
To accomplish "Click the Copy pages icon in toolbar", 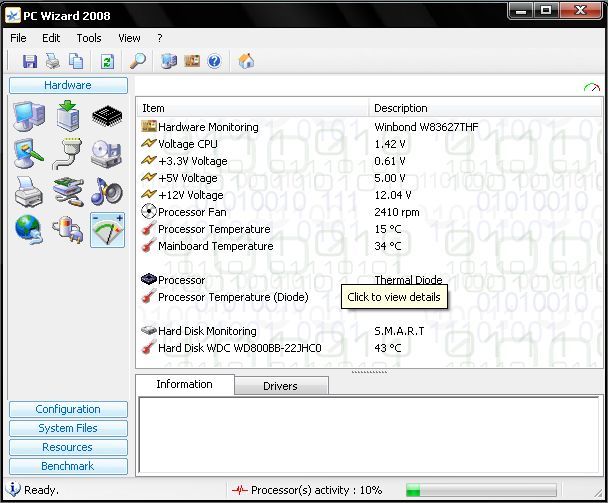I will click(x=76, y=61).
